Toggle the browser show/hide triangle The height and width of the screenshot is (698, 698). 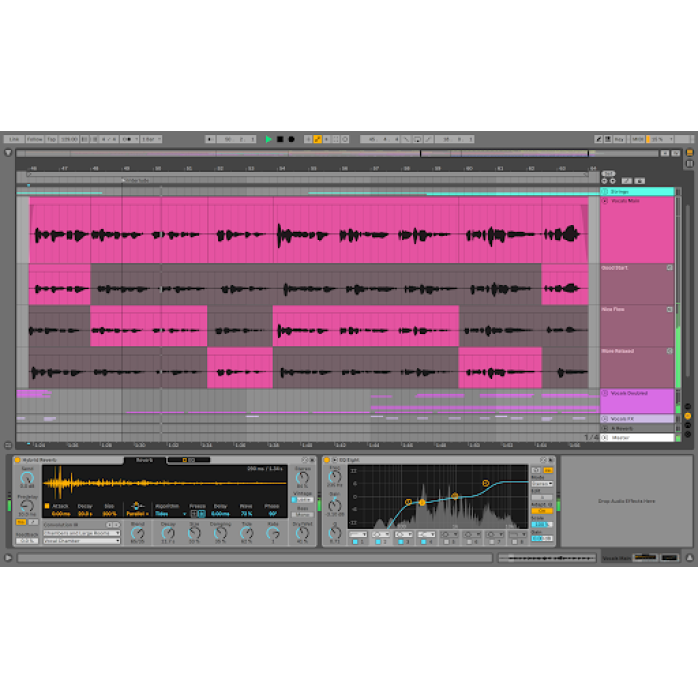[x=8, y=153]
